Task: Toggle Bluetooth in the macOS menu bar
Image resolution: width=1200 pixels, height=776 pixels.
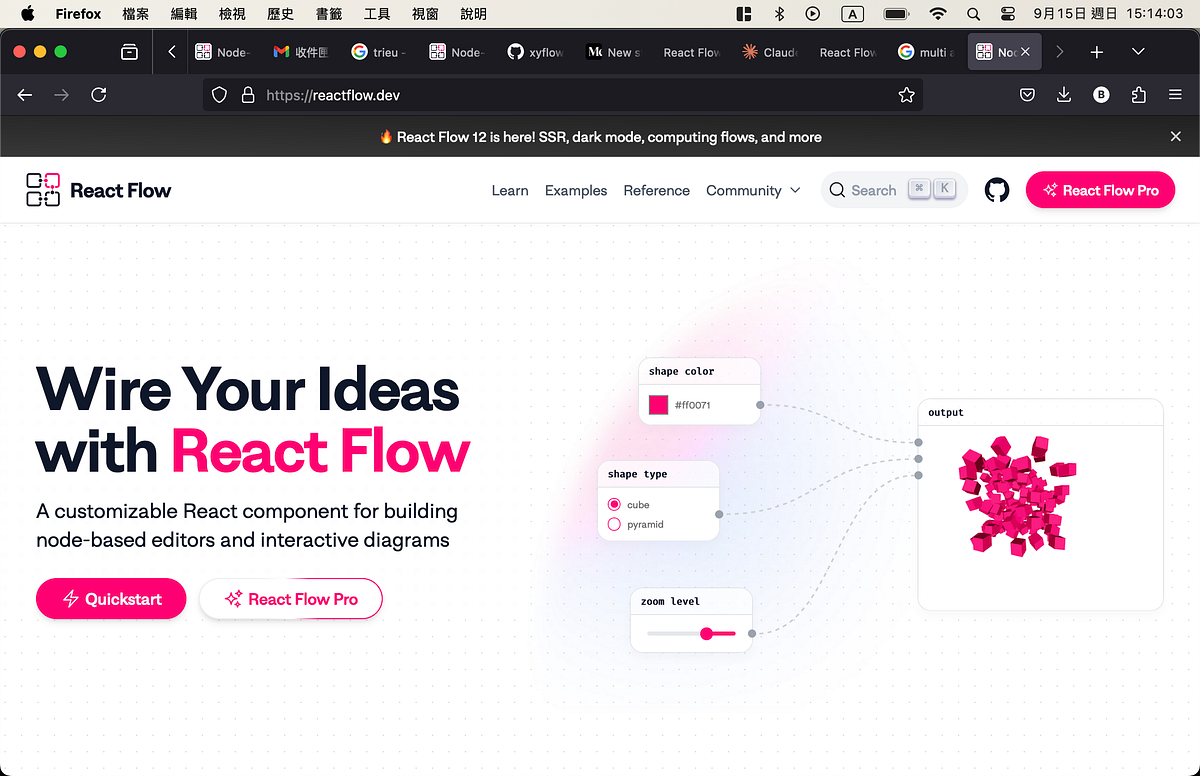Action: [x=778, y=14]
